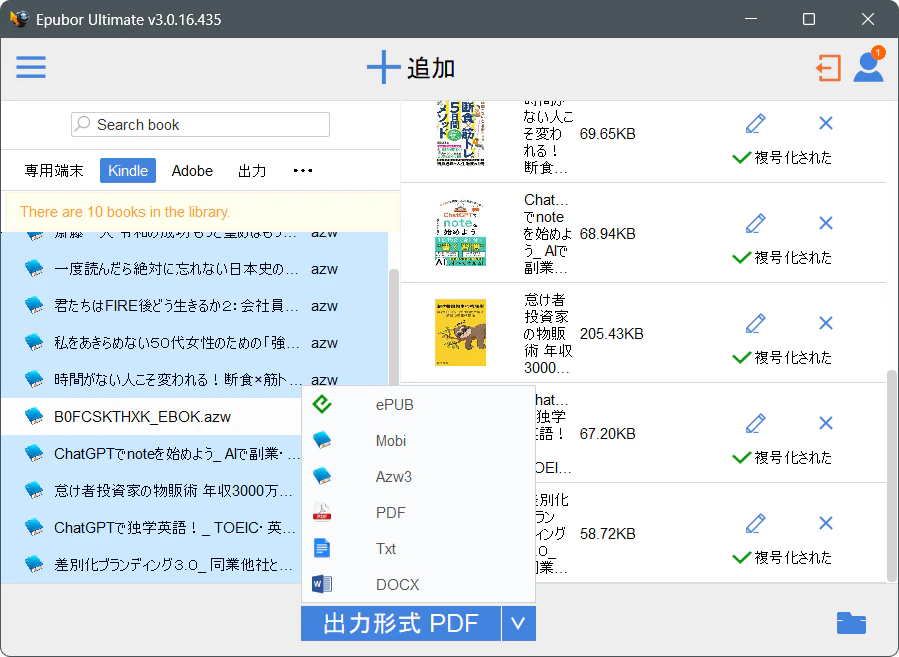
Task: Choose PDF output format
Action: click(419, 513)
